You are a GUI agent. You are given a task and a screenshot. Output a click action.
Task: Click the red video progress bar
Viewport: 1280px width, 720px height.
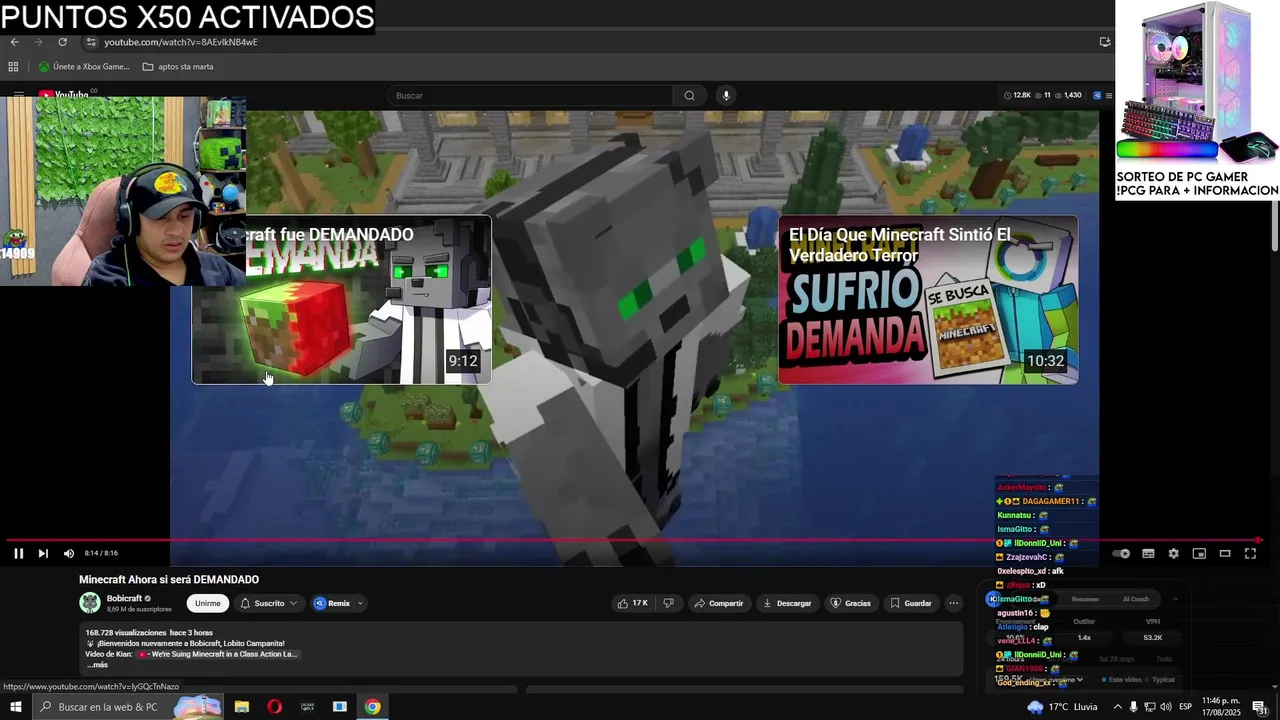(634, 540)
